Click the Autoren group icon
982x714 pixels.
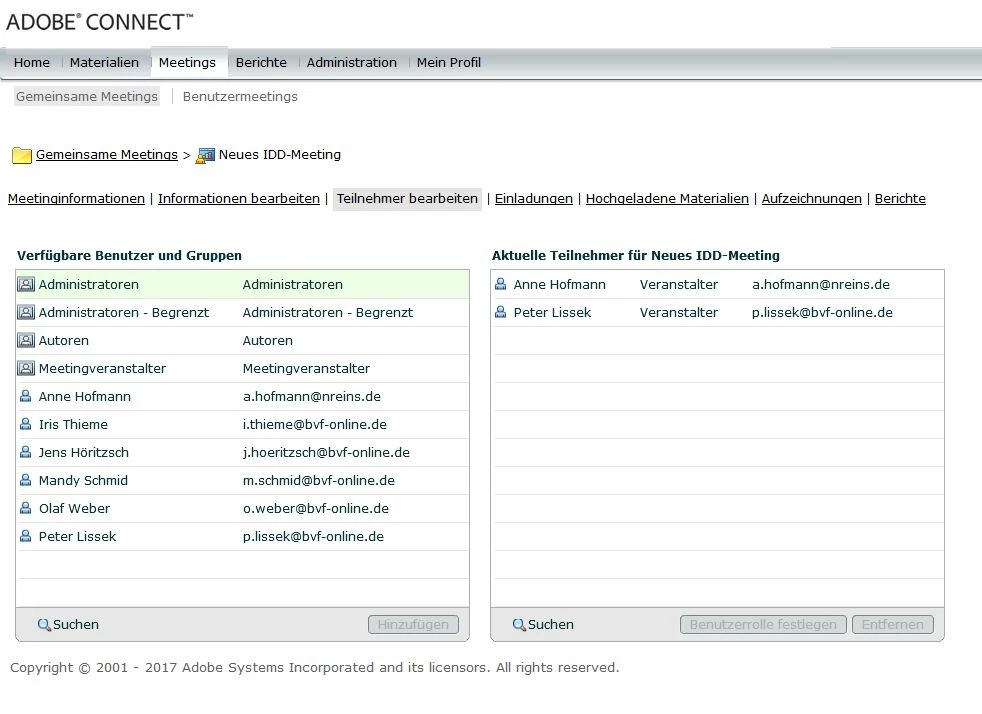[26, 341]
